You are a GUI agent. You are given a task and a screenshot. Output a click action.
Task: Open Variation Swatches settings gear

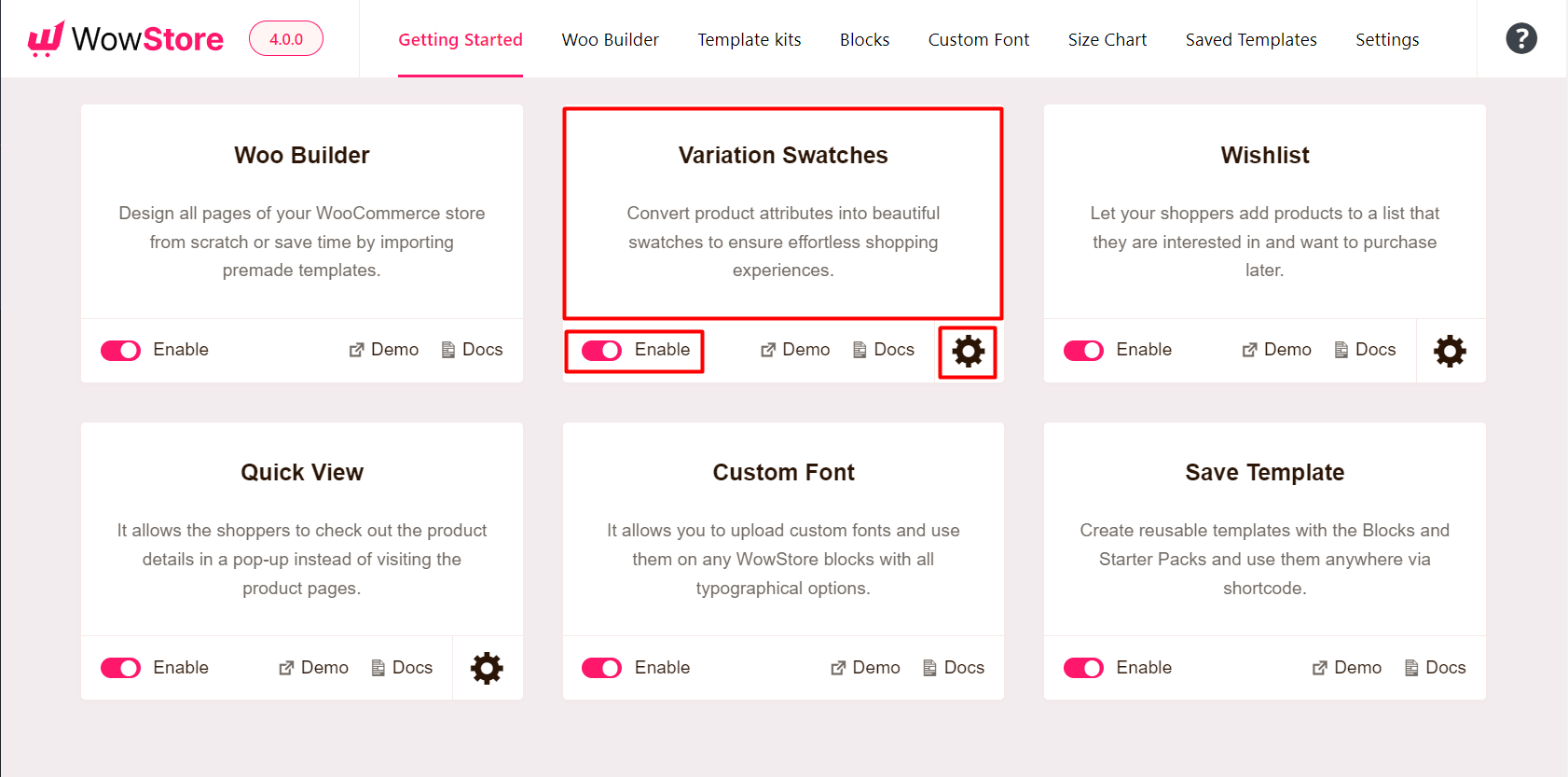(968, 352)
